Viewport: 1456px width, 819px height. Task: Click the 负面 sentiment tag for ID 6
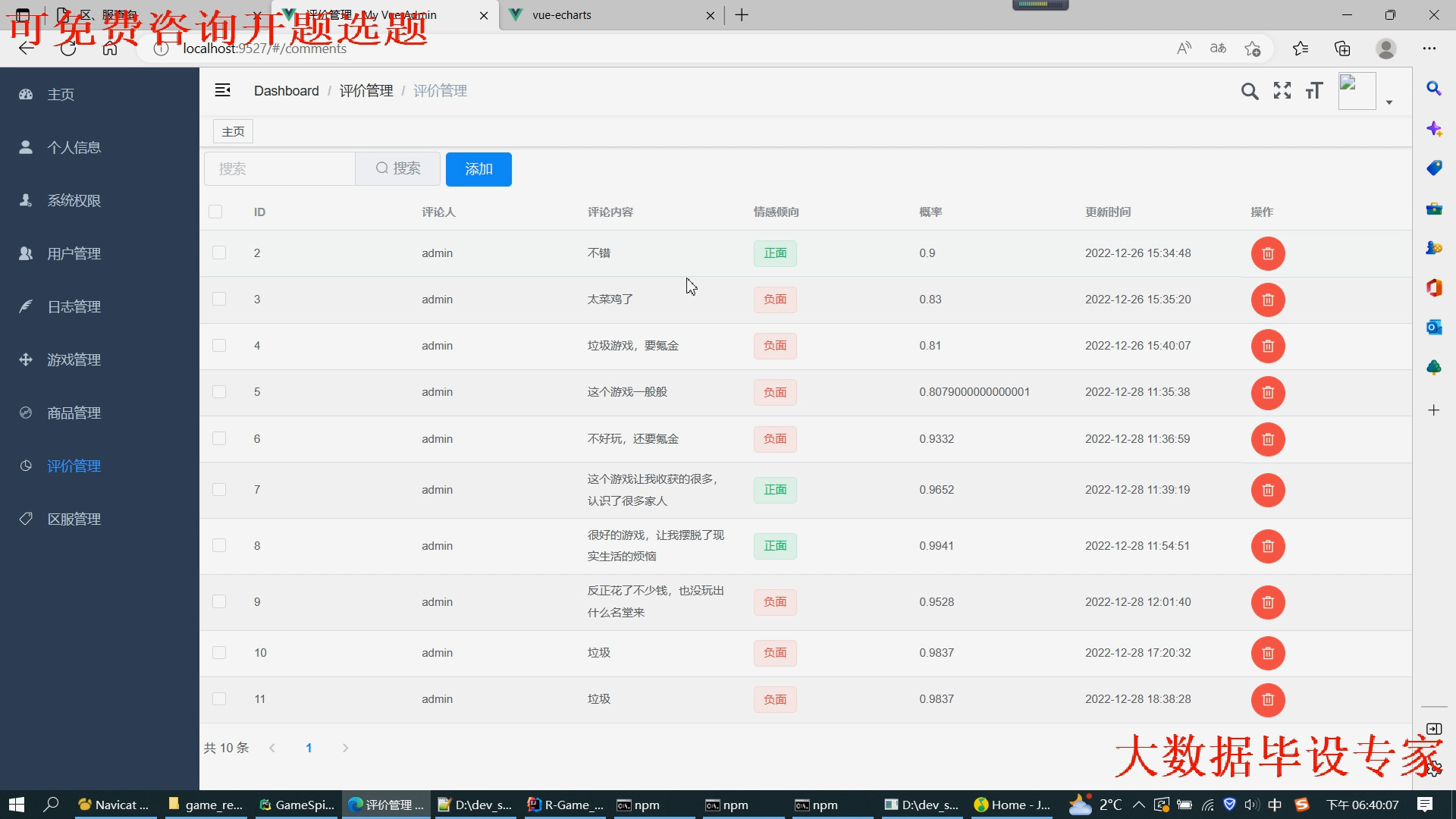tap(774, 438)
